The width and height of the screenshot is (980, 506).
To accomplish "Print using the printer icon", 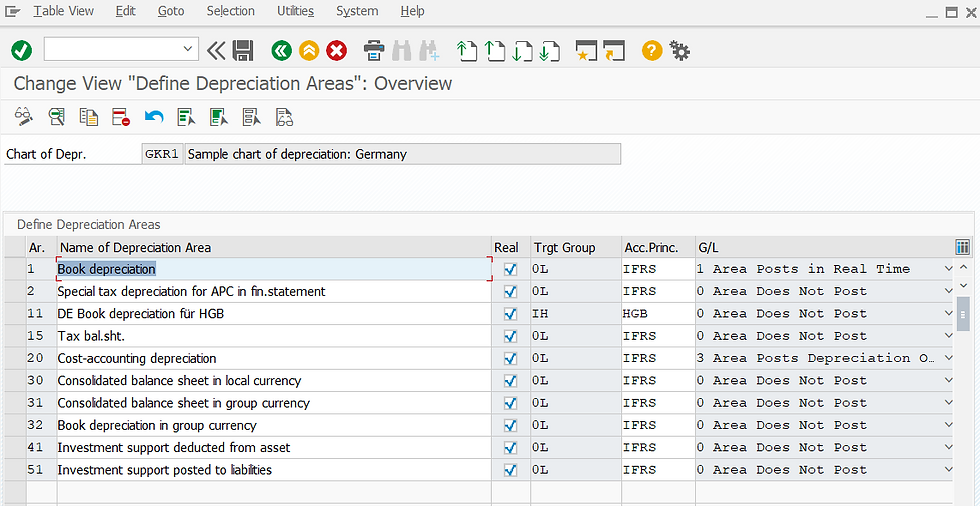I will point(374,50).
